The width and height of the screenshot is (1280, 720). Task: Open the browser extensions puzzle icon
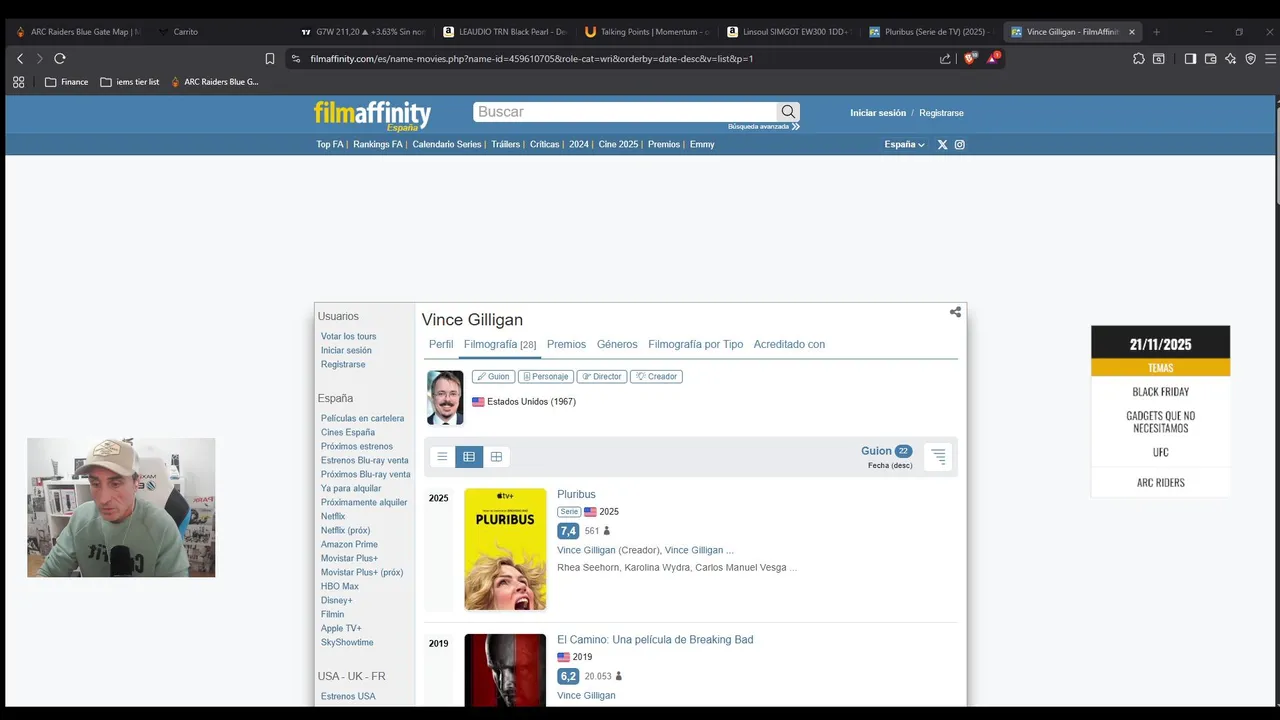tap(1139, 59)
